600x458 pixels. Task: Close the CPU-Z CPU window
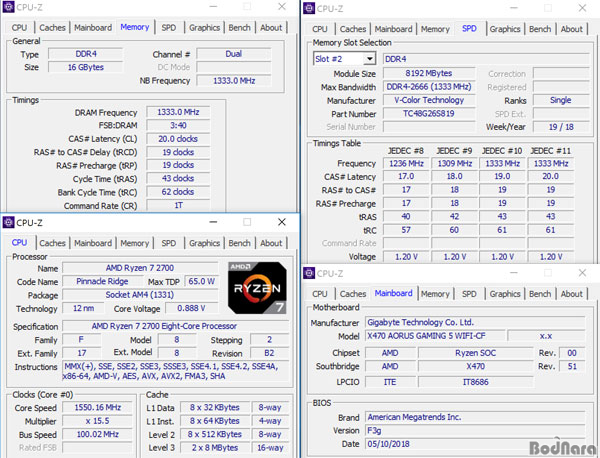click(x=282, y=222)
